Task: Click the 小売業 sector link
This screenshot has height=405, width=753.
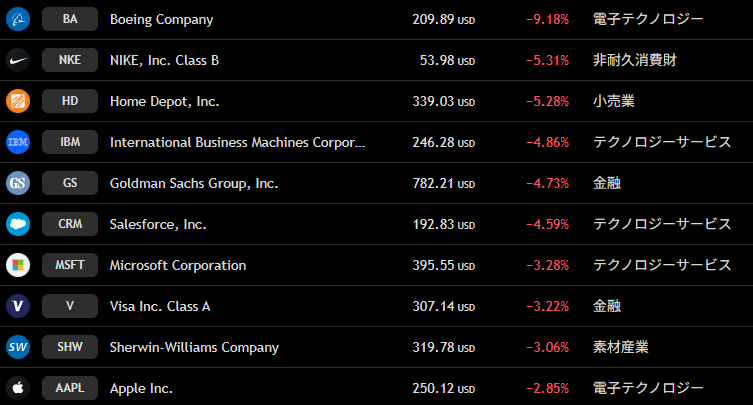Action: click(613, 101)
